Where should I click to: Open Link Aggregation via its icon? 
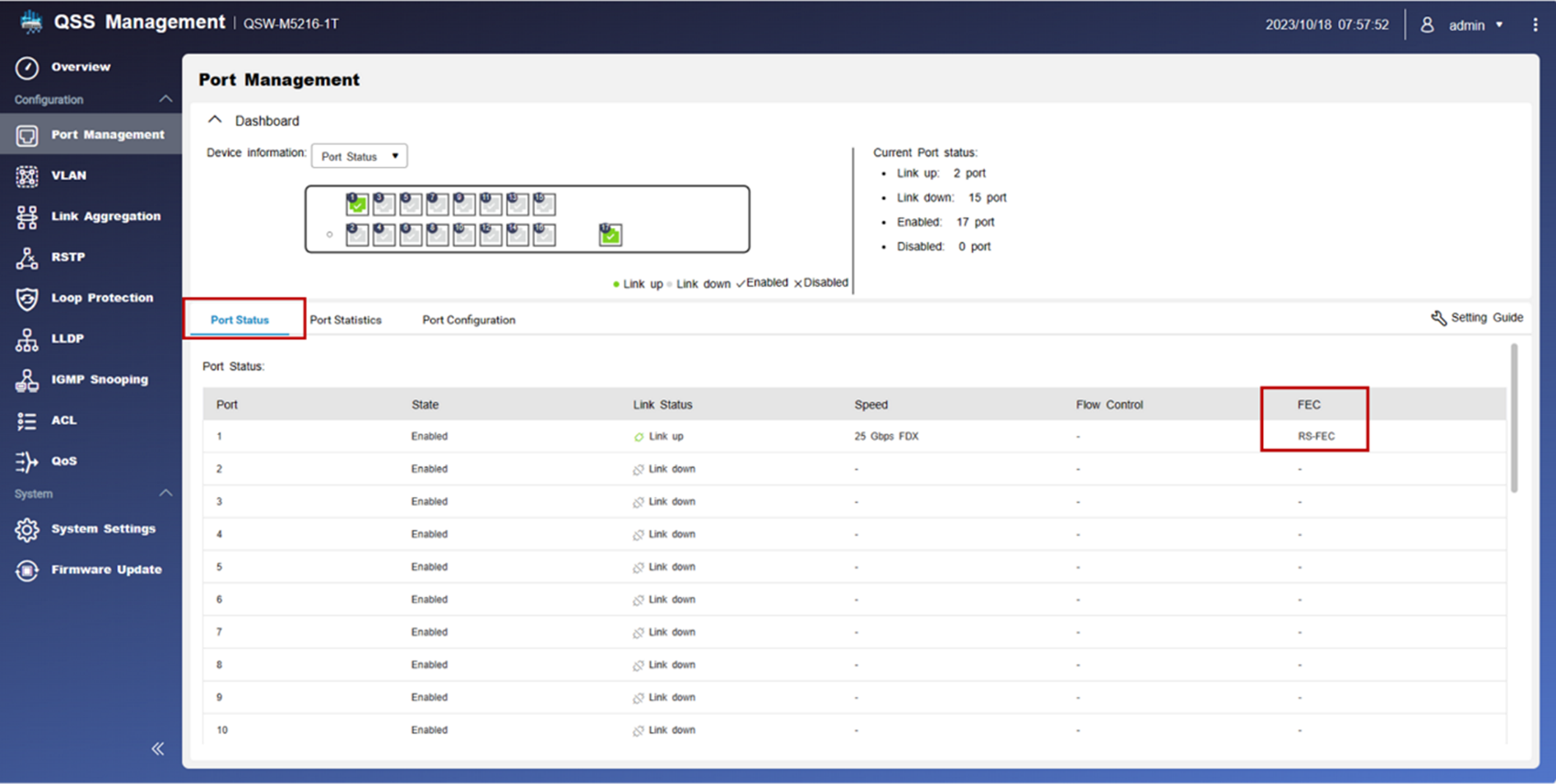[26, 217]
